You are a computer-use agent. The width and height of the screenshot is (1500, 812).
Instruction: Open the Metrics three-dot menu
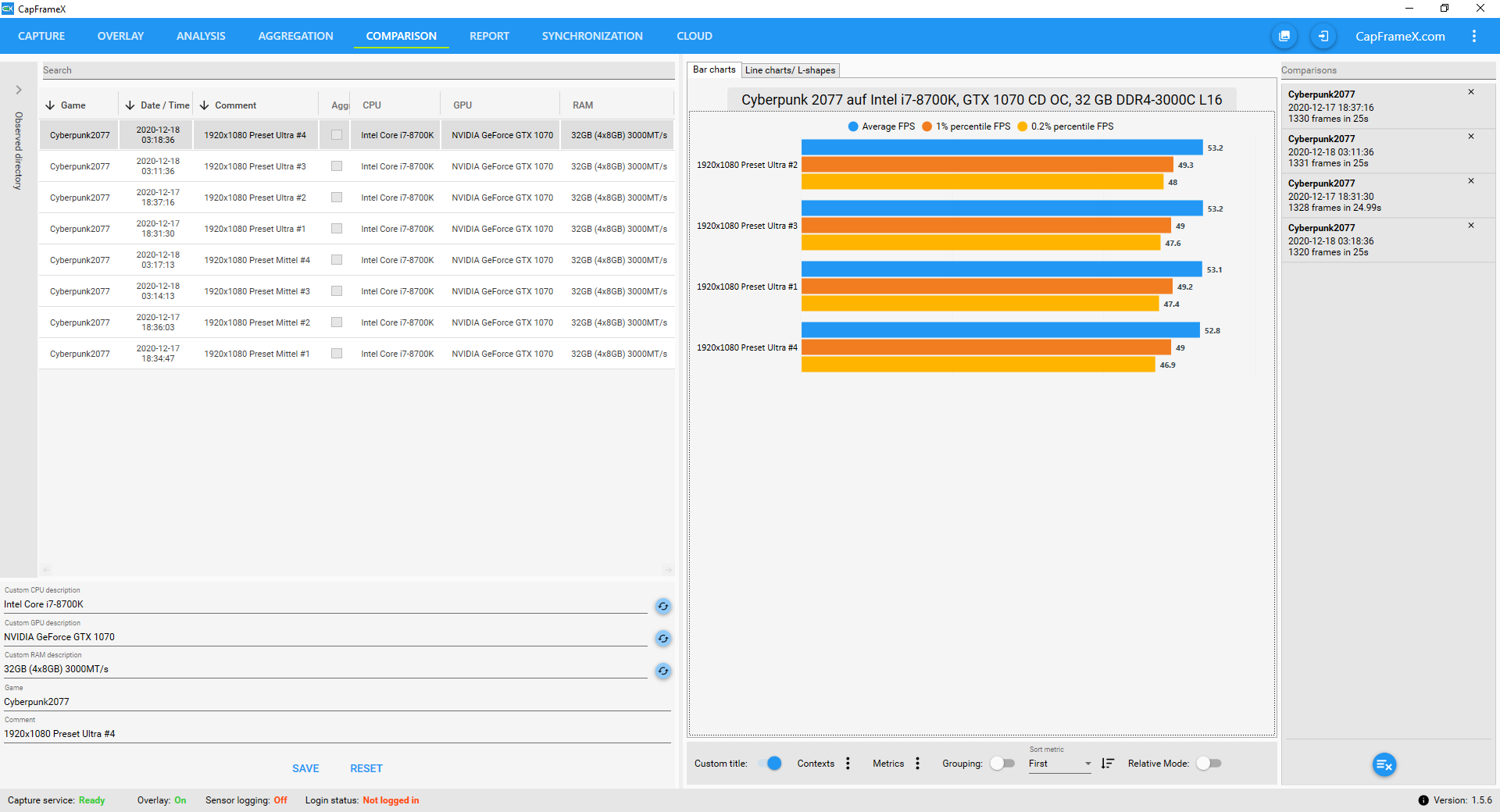(x=917, y=764)
